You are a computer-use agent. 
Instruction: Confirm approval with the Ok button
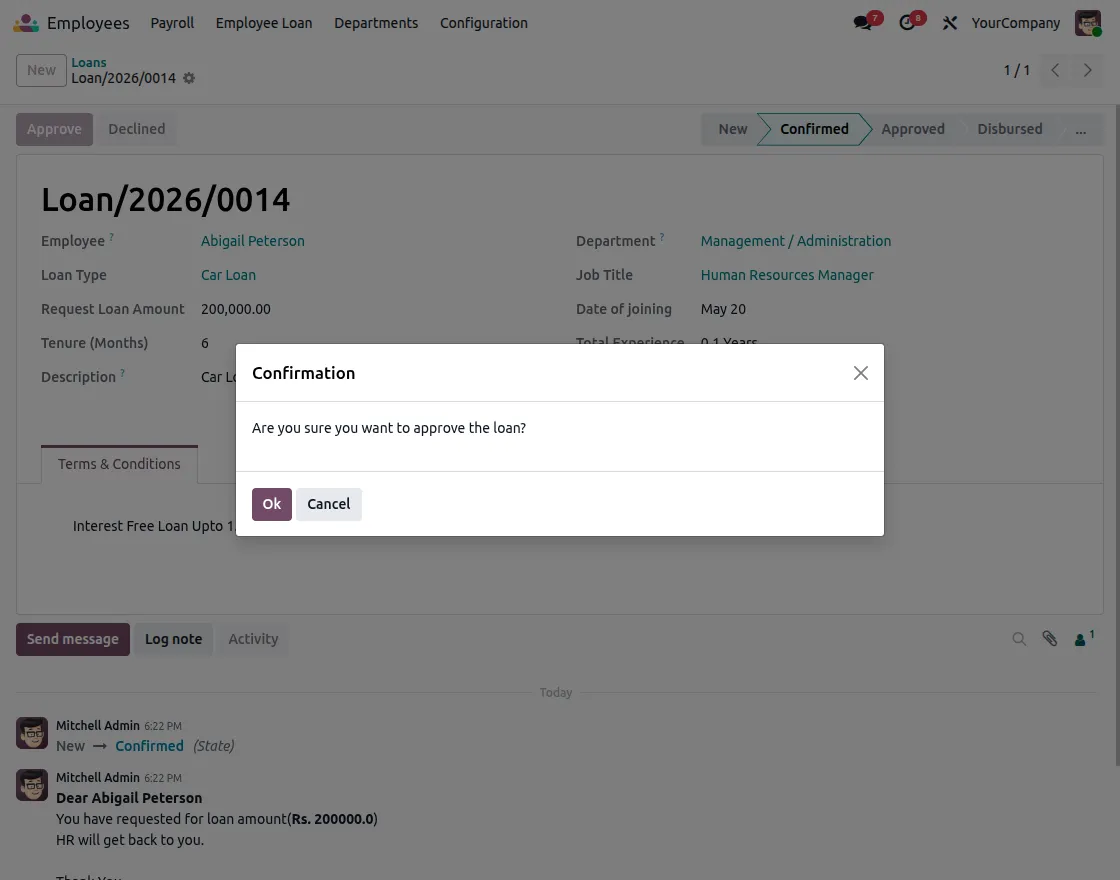point(271,504)
